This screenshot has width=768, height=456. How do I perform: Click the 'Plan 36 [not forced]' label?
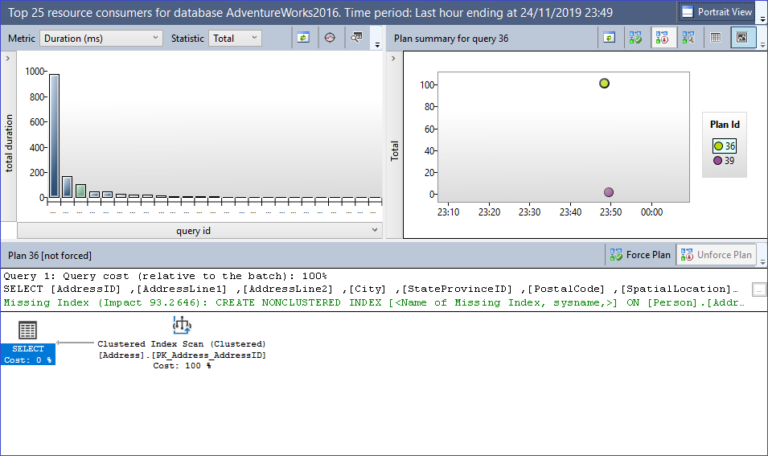pos(49,256)
